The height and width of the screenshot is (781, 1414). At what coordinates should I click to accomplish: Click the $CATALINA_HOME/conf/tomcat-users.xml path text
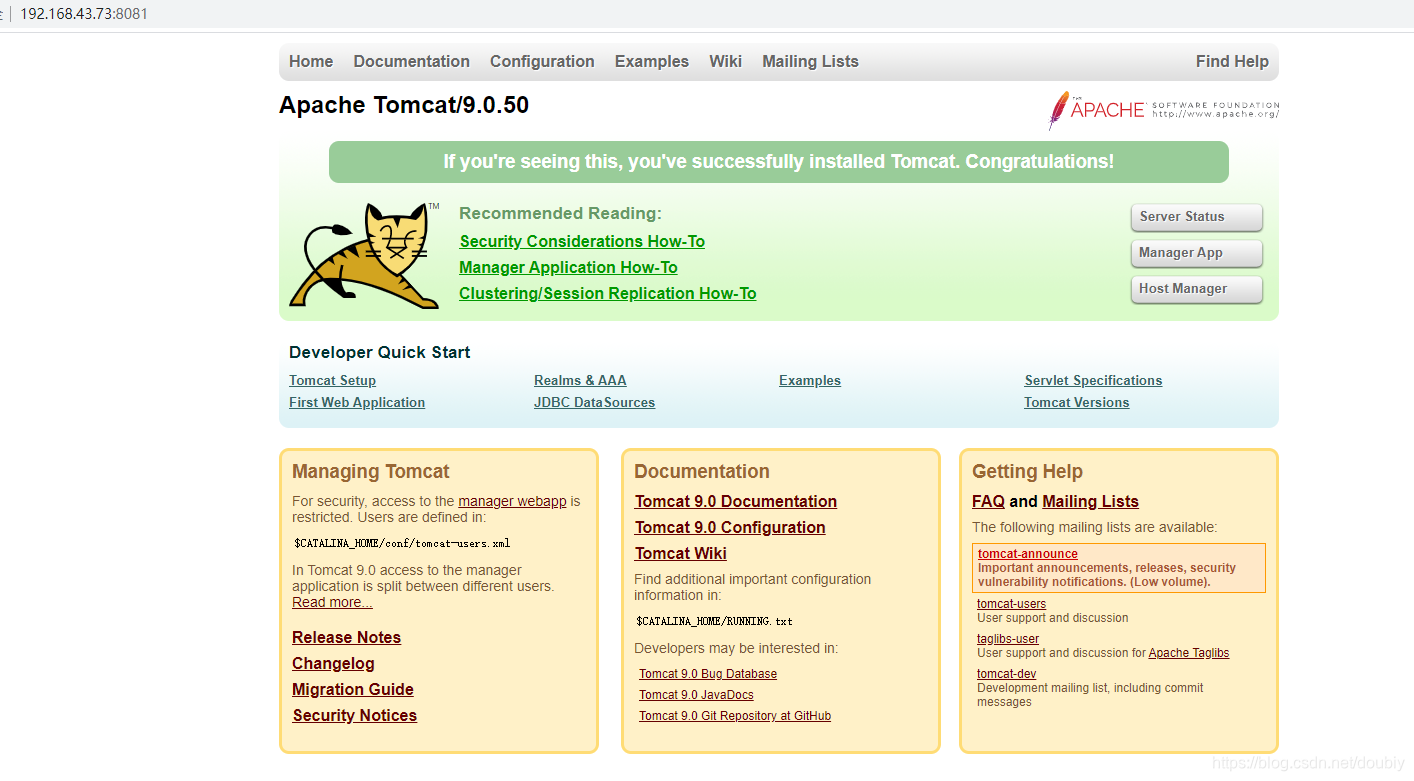point(402,543)
